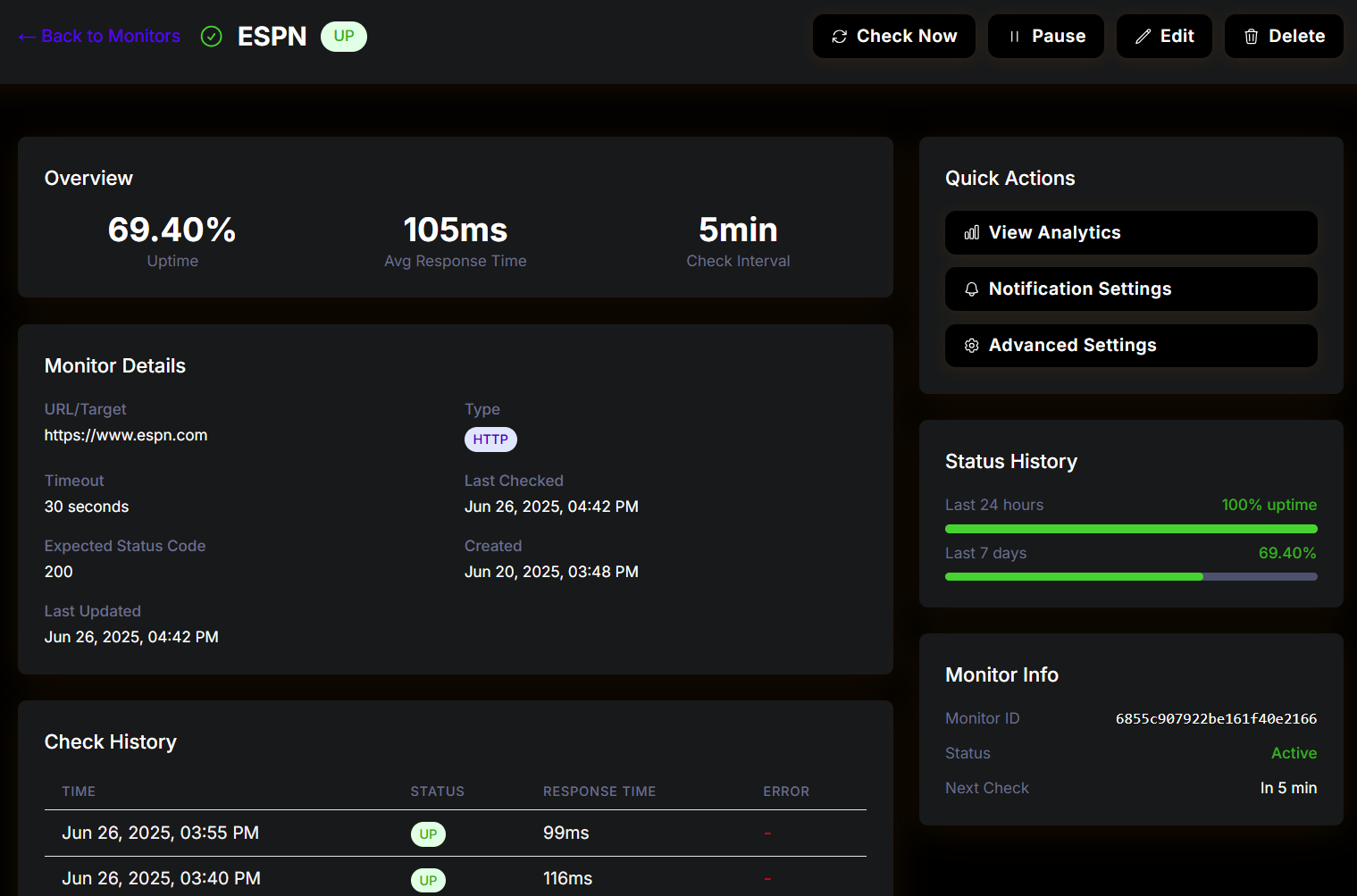1357x896 pixels.
Task: Click the Next Check value In 5 min
Action: coord(1288,788)
